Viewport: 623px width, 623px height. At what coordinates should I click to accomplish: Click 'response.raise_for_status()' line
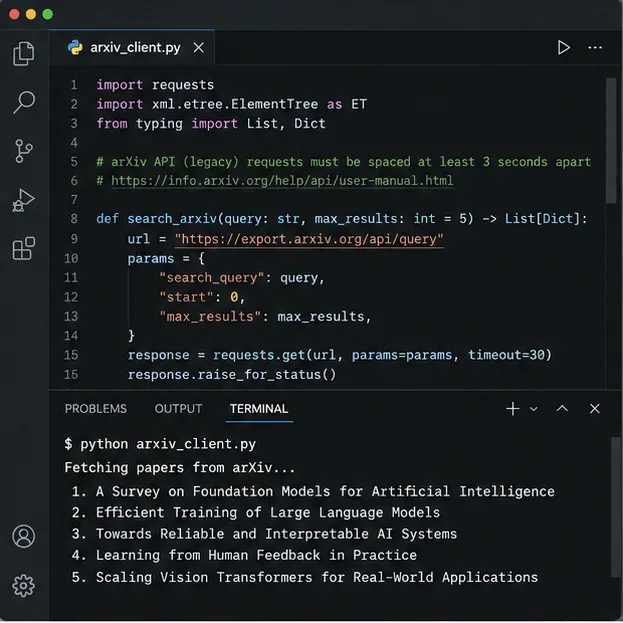(232, 374)
